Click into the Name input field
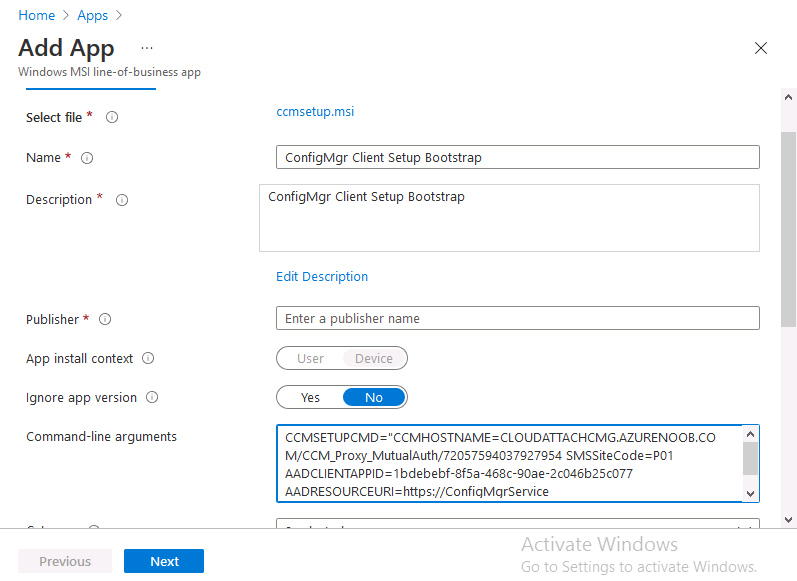797x581 pixels. point(517,157)
